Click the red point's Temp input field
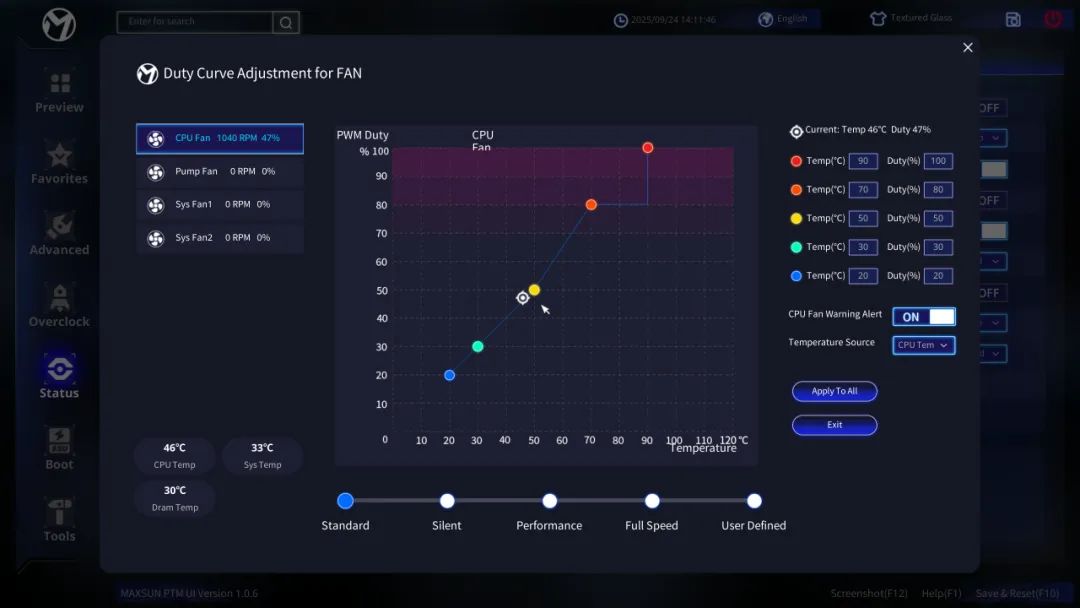 click(863, 161)
